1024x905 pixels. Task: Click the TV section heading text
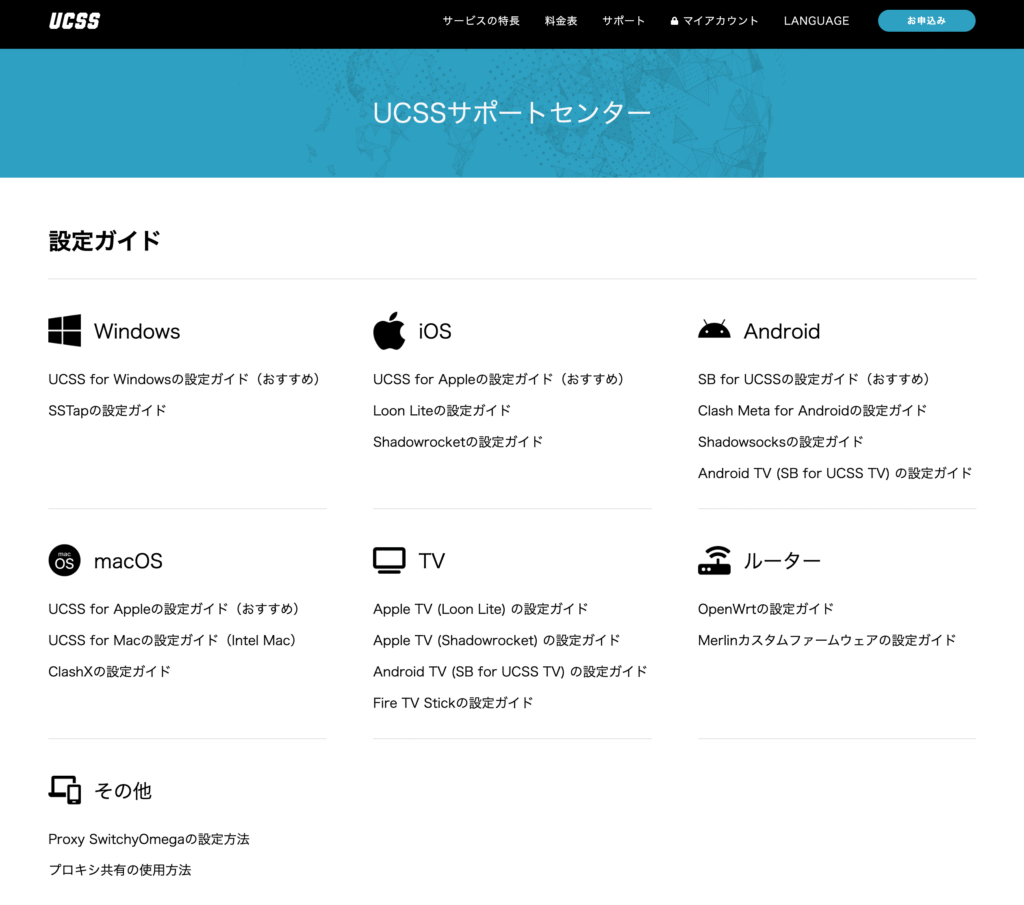pyautogui.click(x=432, y=561)
